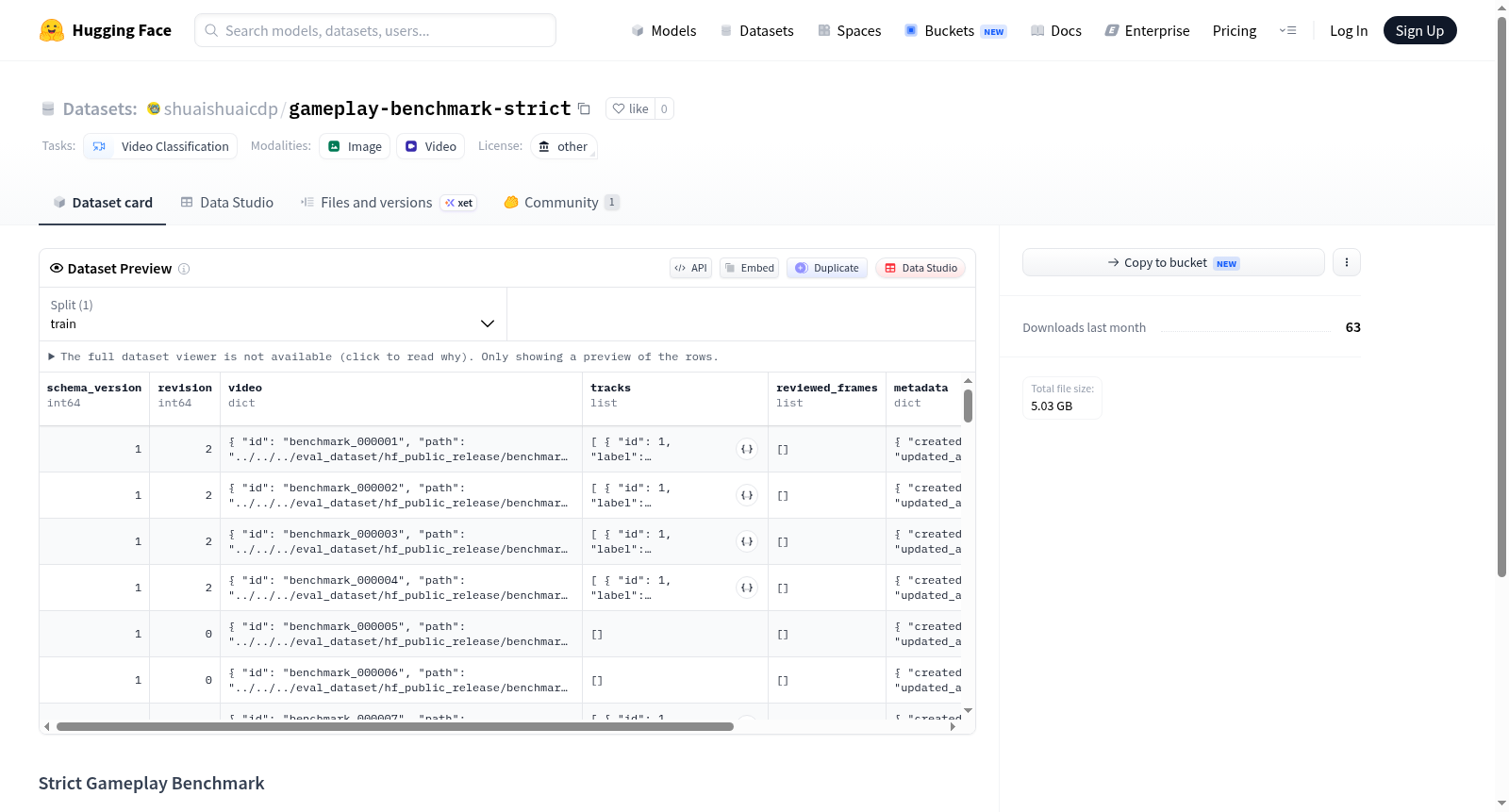1509x812 pixels.
Task: Click the table horizontal scrollbar
Action: tap(395, 726)
